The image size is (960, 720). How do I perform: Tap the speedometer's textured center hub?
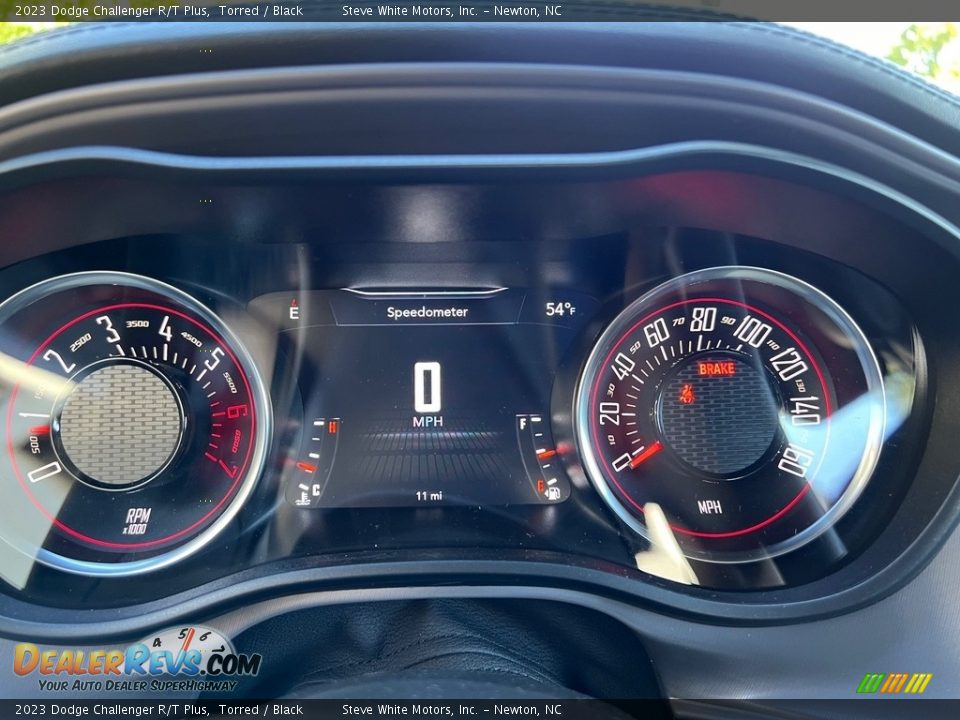[x=719, y=414]
